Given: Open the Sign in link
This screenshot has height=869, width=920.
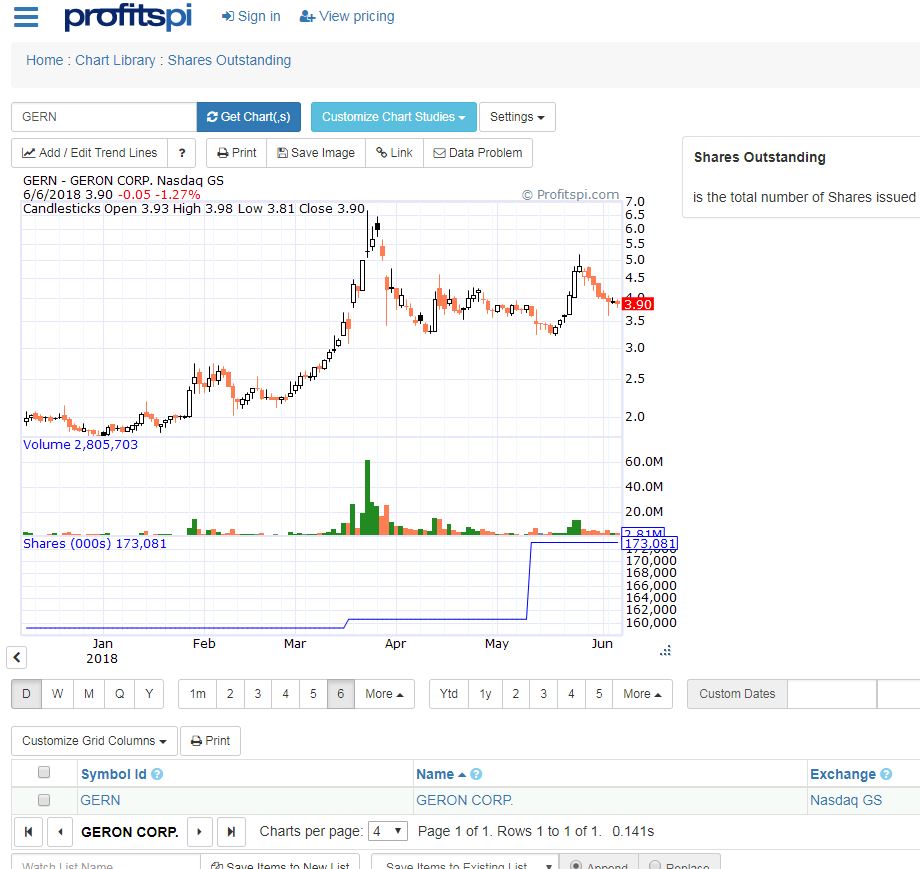Looking at the screenshot, I should [x=251, y=16].
